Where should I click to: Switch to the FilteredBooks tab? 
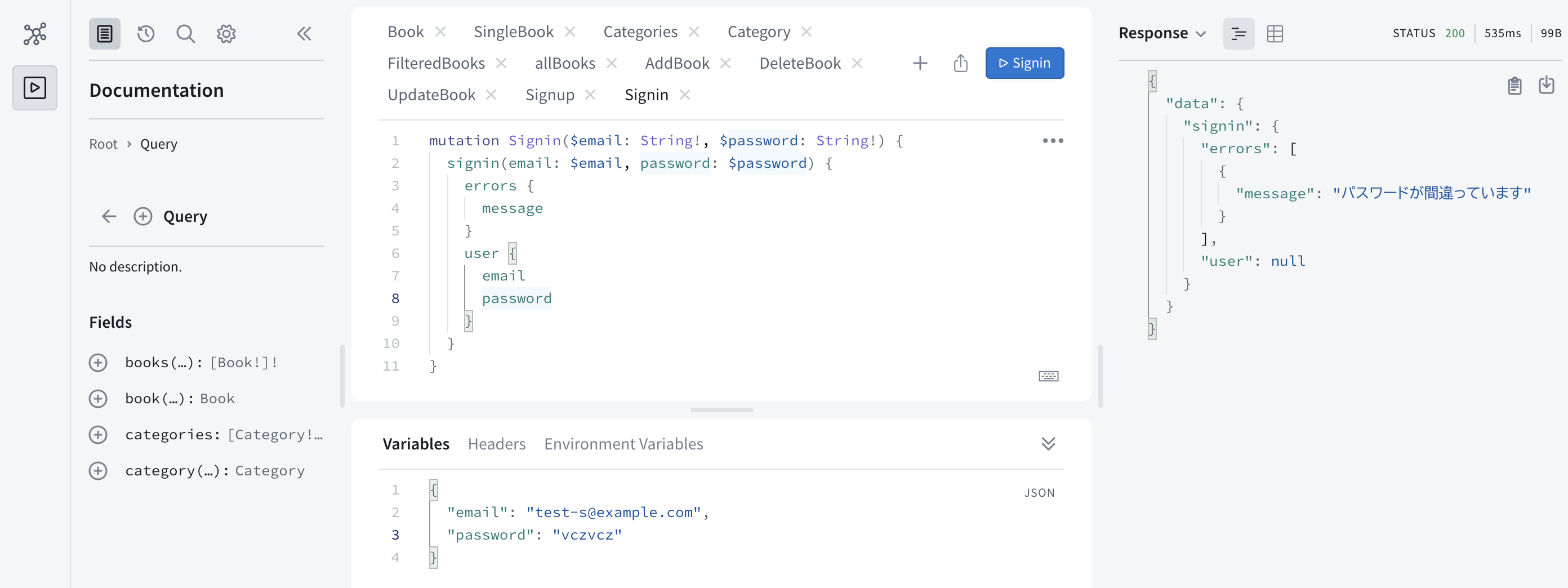pyautogui.click(x=436, y=63)
